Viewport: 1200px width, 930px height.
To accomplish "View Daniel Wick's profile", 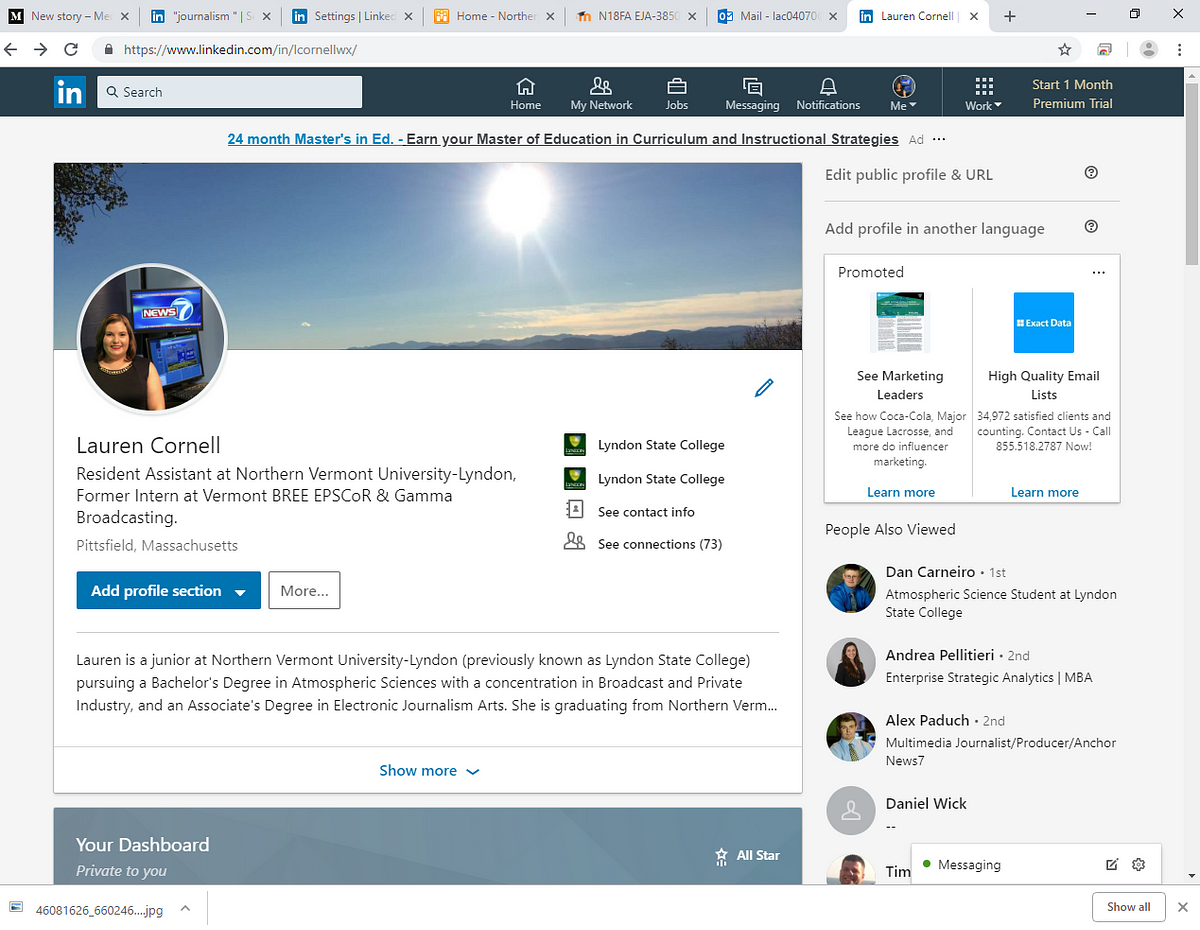I will [x=926, y=803].
